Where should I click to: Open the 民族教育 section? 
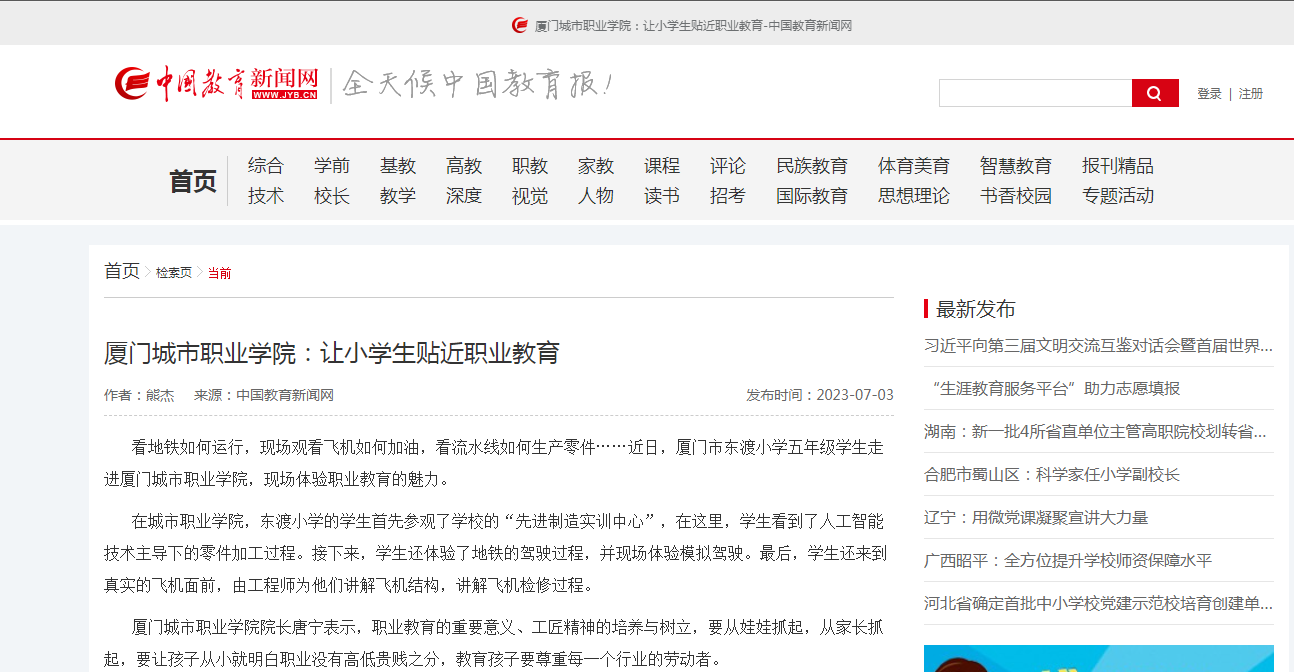coord(812,166)
